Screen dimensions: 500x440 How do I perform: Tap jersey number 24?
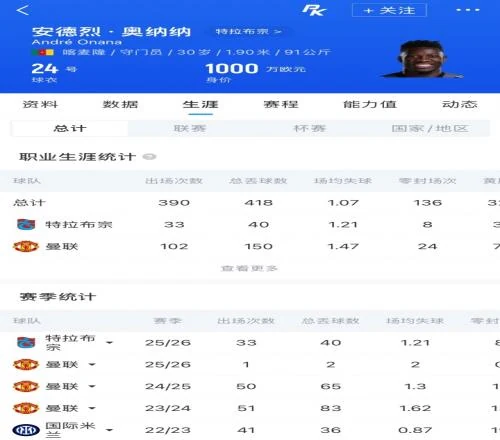tap(45, 69)
